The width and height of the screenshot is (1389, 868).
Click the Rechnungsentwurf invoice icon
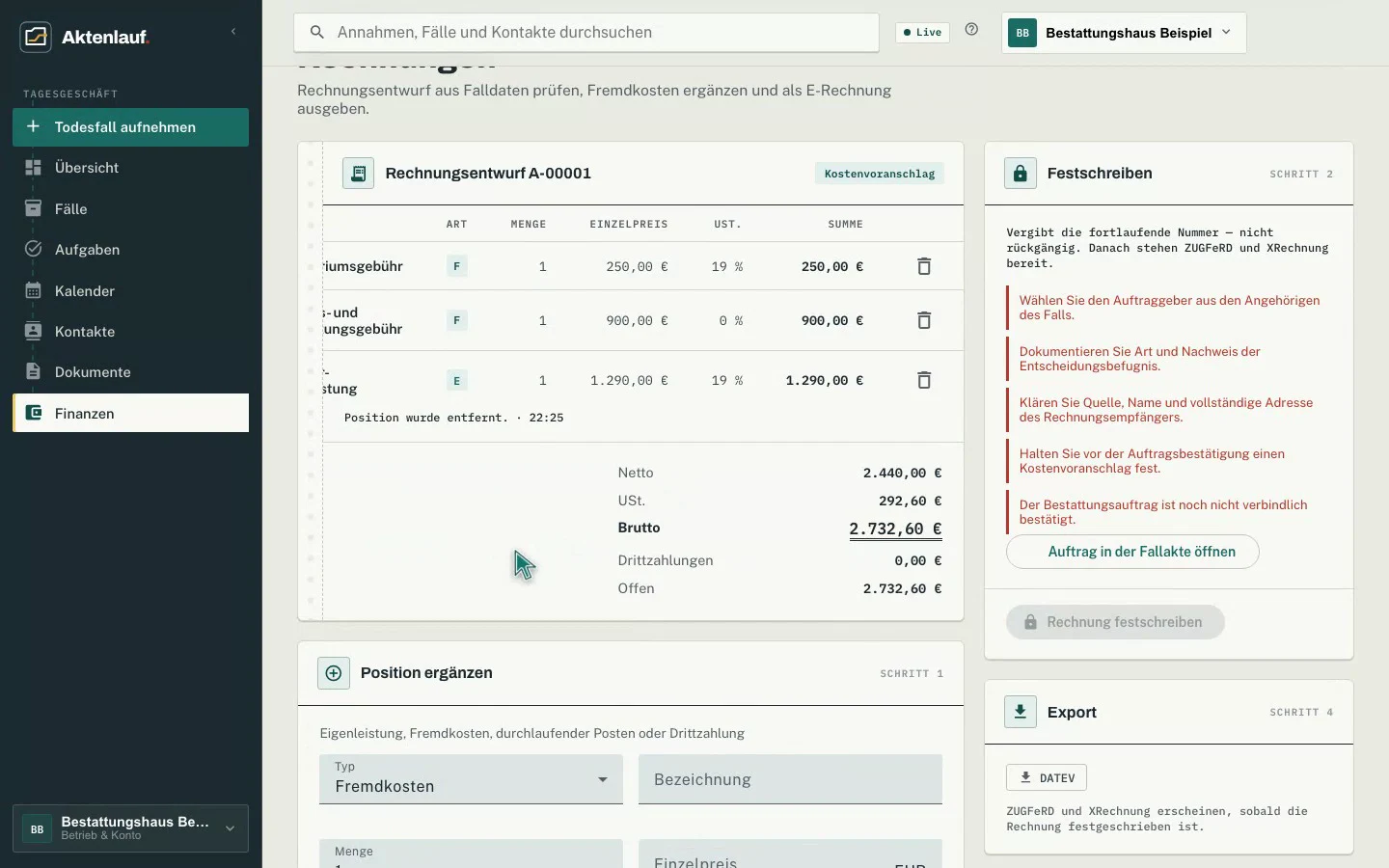coord(358,174)
